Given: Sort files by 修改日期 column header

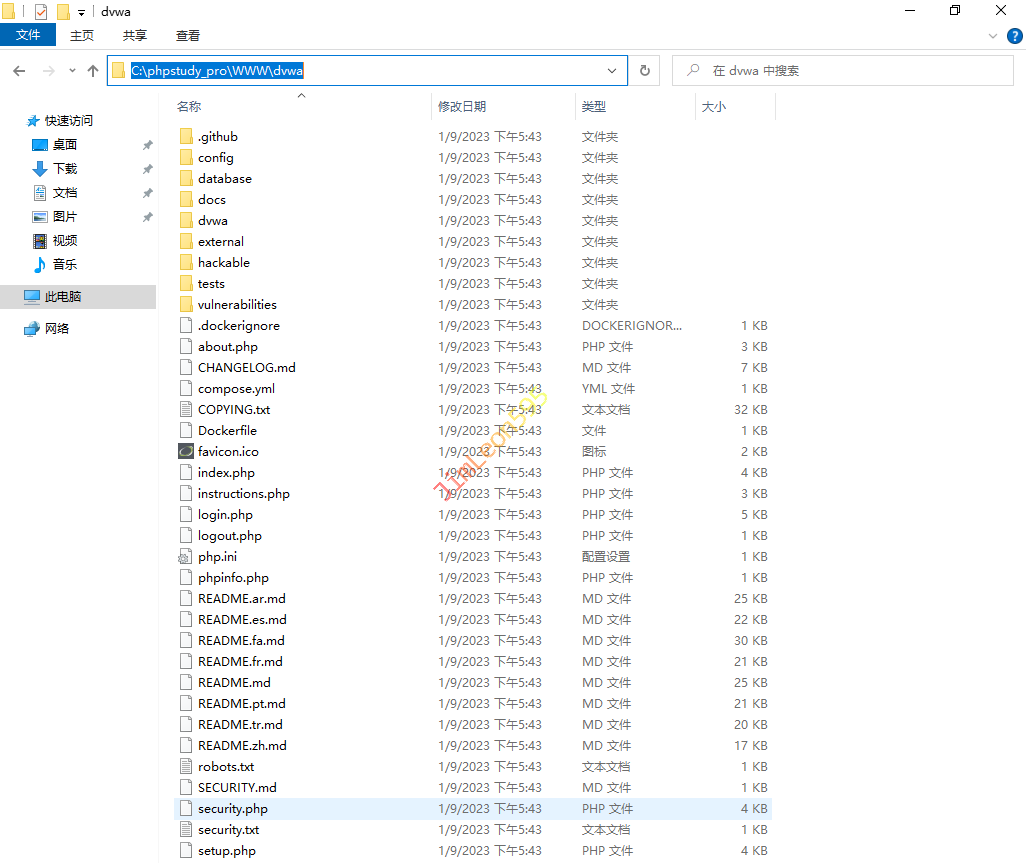Looking at the screenshot, I should [x=462, y=106].
